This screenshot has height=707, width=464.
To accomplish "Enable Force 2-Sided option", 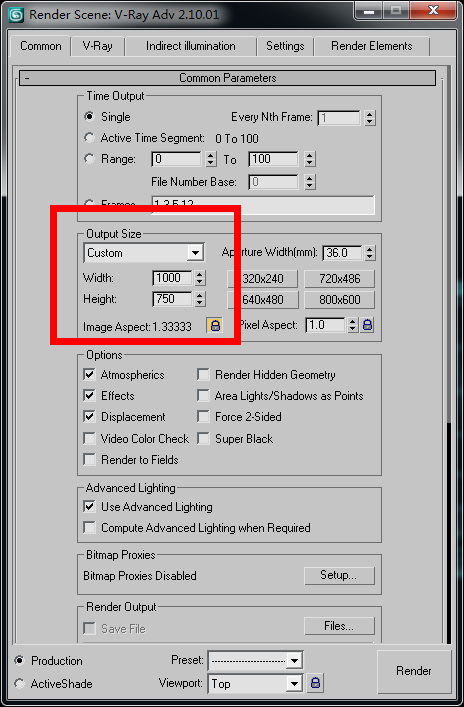I will [x=203, y=417].
